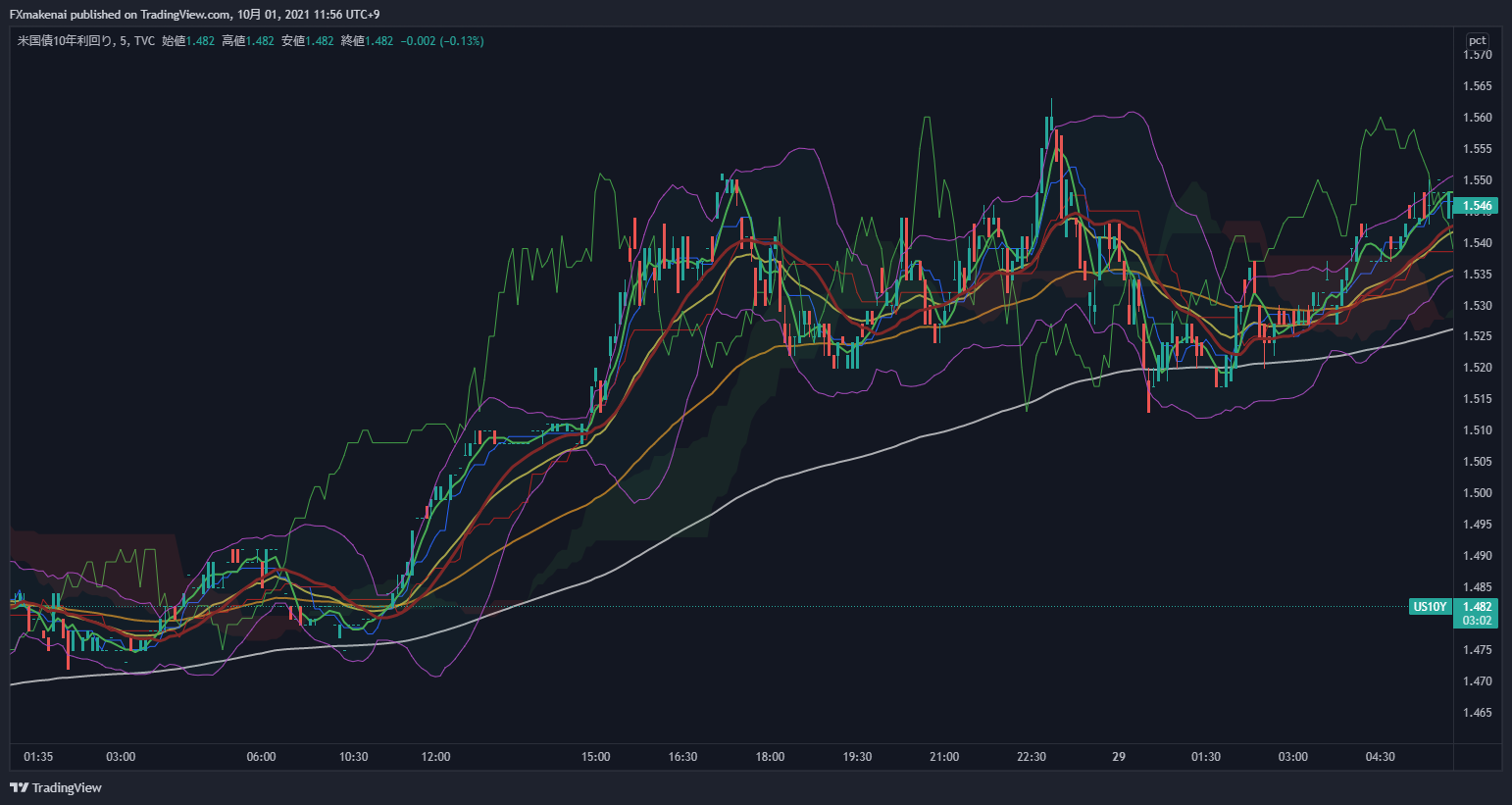Click the 29 date axis label
This screenshot has height=805, width=1512.
1119,757
